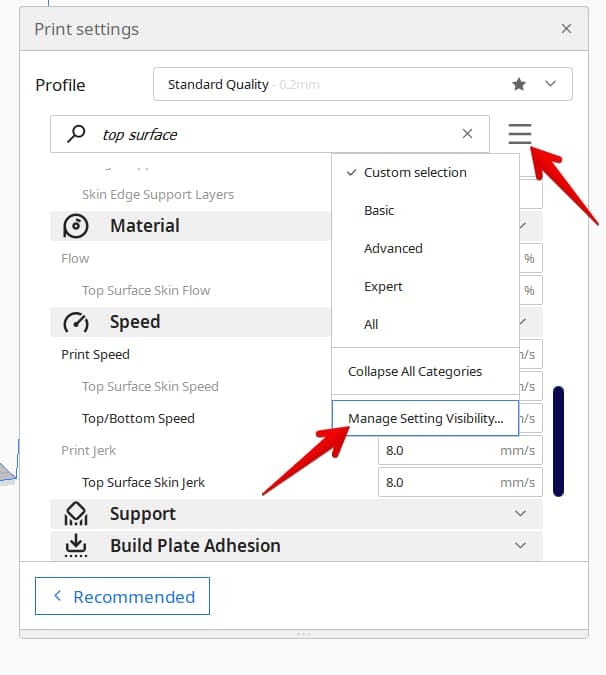Screen dimensions: 606x675
Task: Edit the Top Surface Skin Jerk value
Action: click(440, 482)
